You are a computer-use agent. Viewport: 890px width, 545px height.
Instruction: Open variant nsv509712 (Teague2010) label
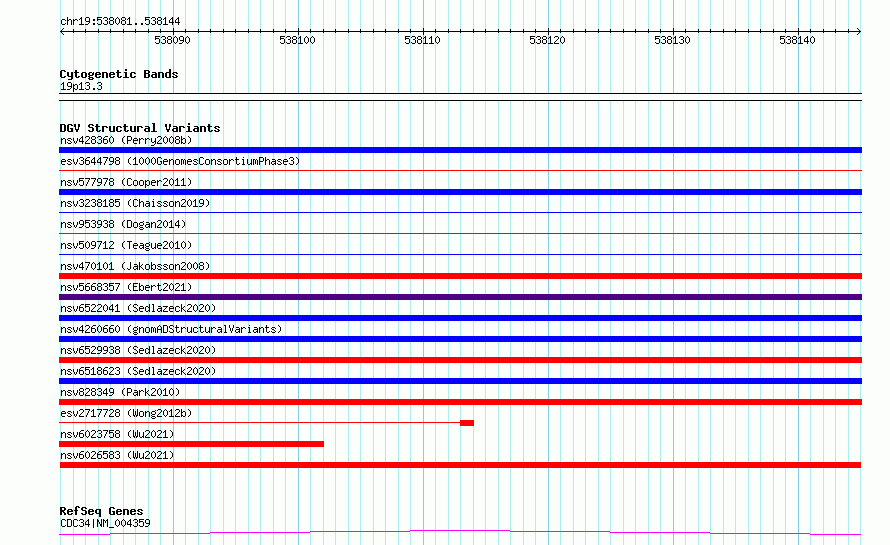(126, 245)
